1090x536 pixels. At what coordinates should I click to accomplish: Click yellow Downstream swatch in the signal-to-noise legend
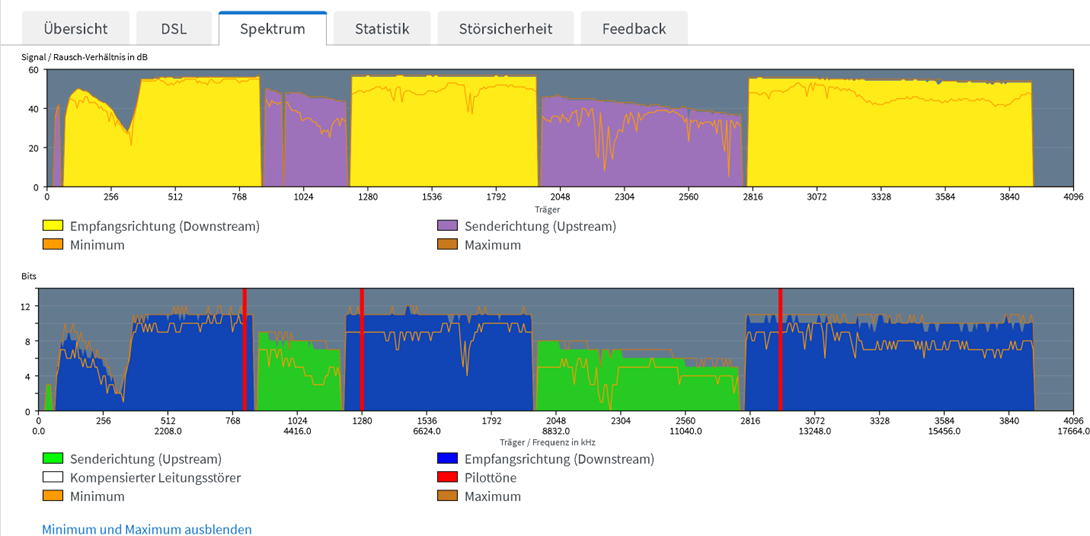(52, 226)
